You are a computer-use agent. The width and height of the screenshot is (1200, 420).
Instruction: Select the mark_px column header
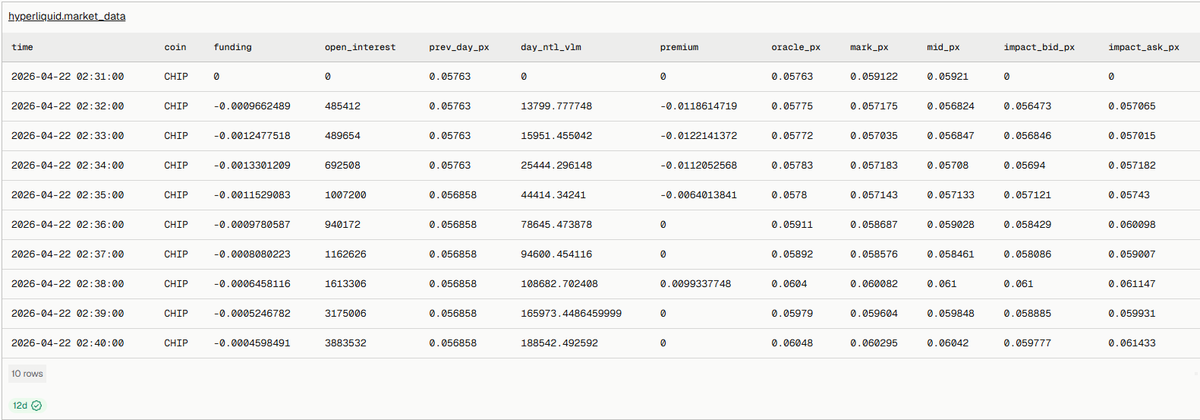[x=869, y=47]
